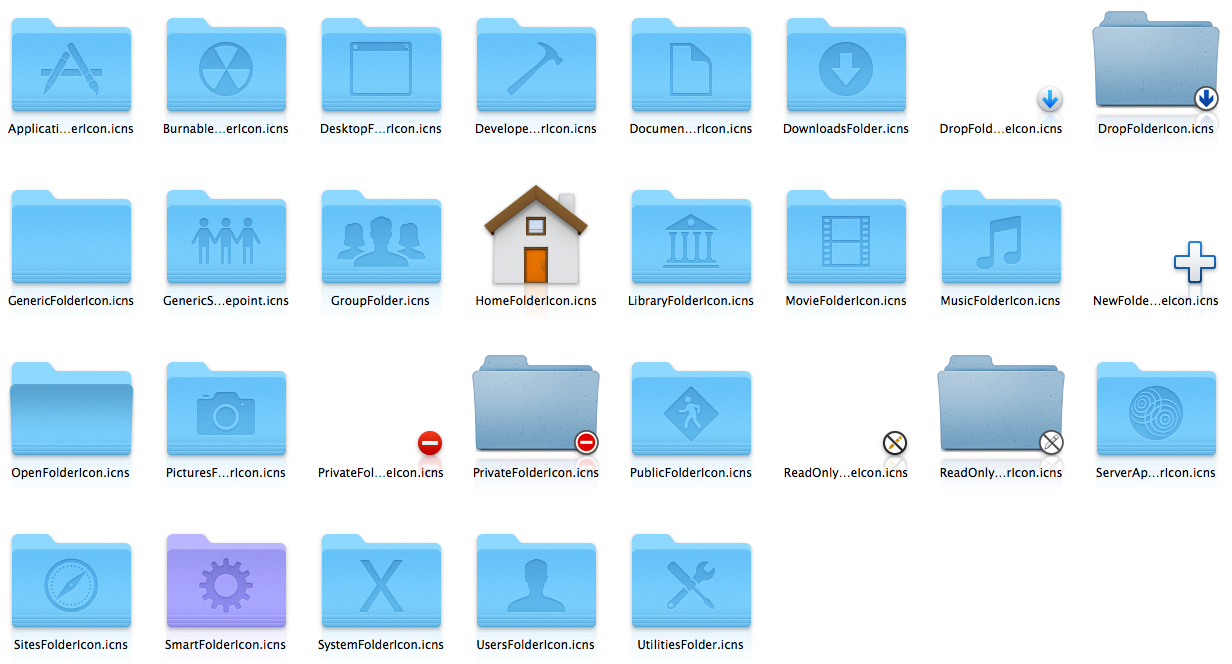
Task: Click the 'Develope…rIcon.icns' file name
Action: (x=536, y=129)
